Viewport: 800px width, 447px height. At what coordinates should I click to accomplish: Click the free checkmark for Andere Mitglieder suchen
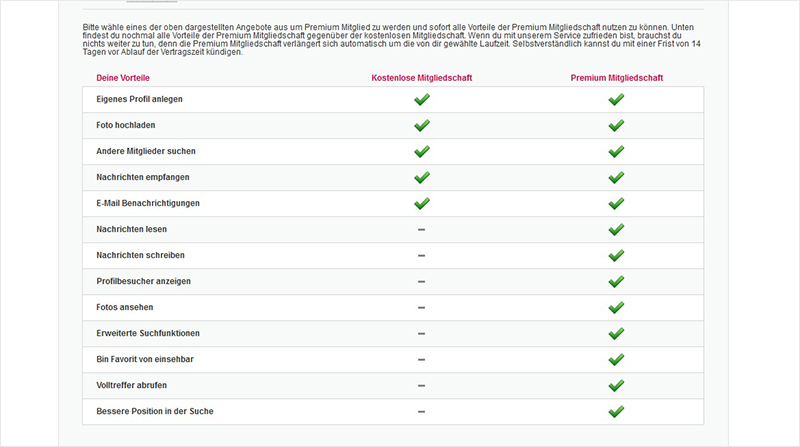[x=422, y=151]
